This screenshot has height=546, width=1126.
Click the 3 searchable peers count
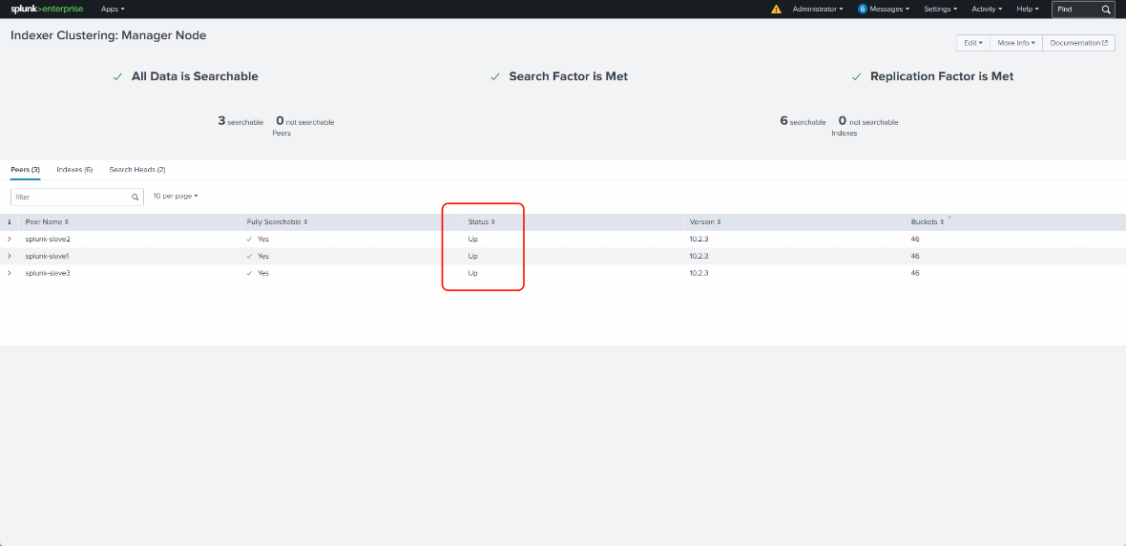click(x=241, y=121)
